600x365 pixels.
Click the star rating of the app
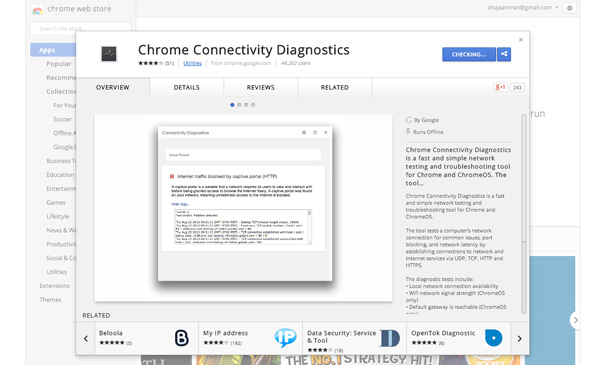[151, 63]
